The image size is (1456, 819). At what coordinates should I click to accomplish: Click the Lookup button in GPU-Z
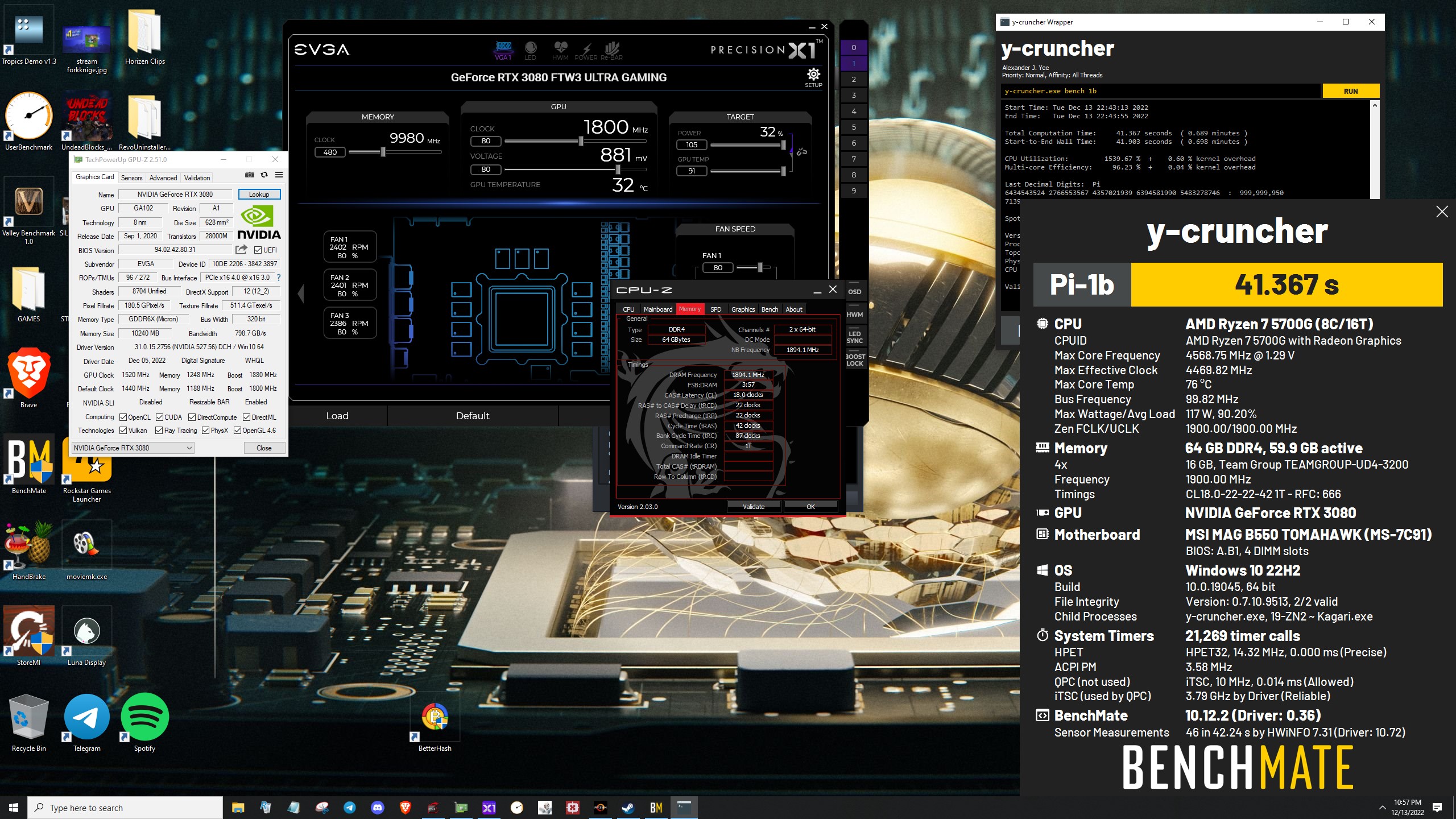(x=259, y=195)
